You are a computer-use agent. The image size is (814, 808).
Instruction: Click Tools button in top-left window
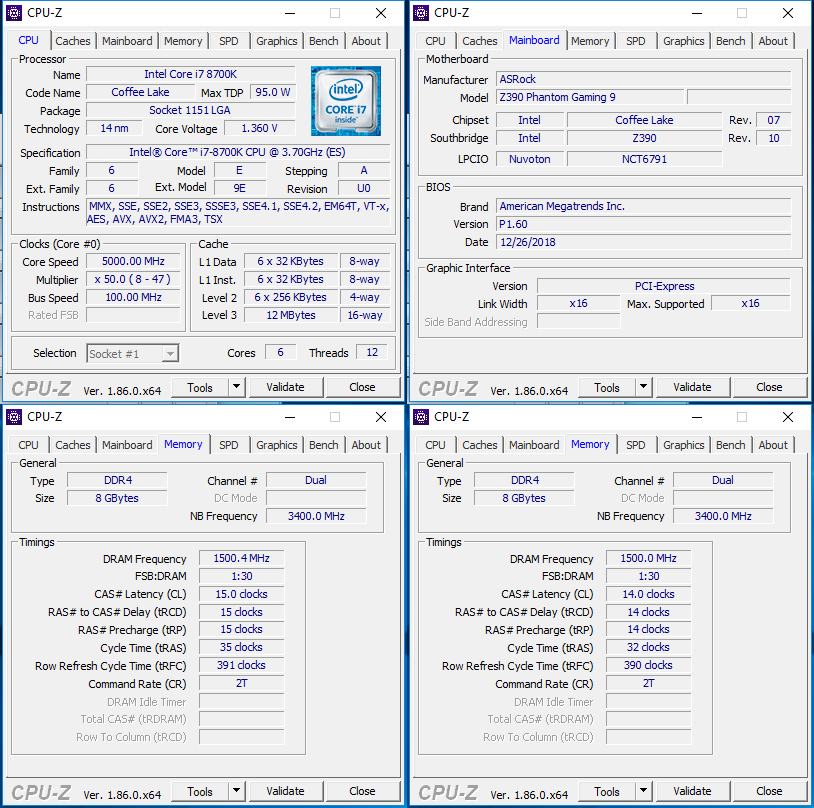[x=200, y=387]
